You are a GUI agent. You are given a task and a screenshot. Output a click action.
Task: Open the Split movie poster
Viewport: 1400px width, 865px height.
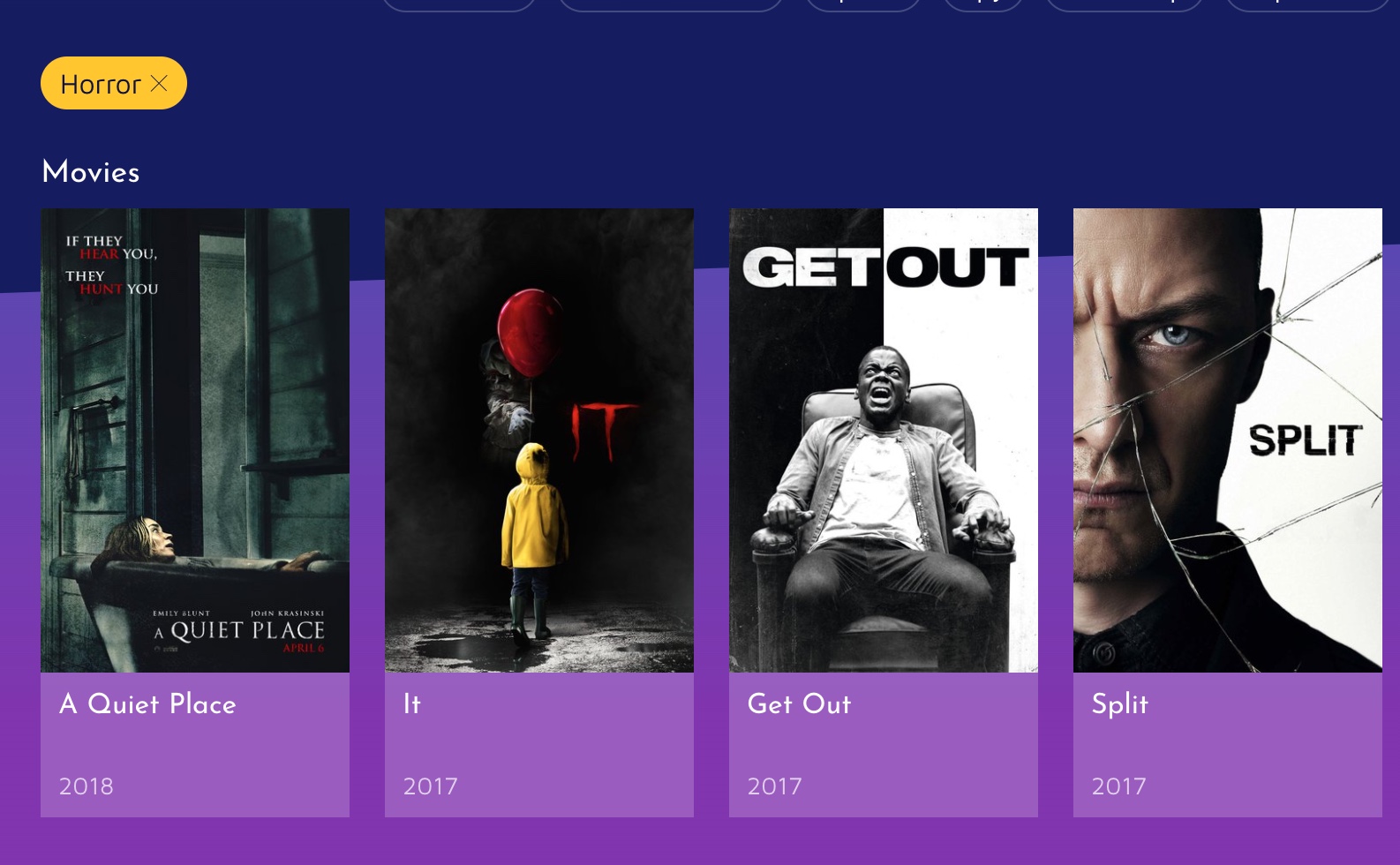[1228, 440]
